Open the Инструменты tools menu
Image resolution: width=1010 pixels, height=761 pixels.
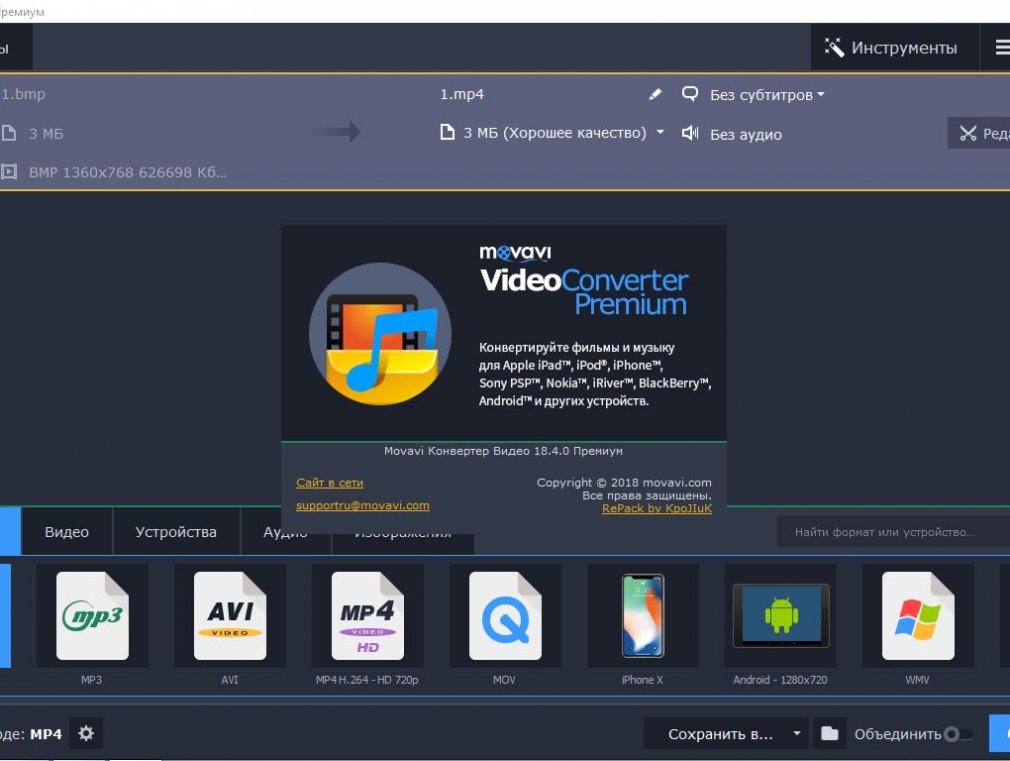894,48
